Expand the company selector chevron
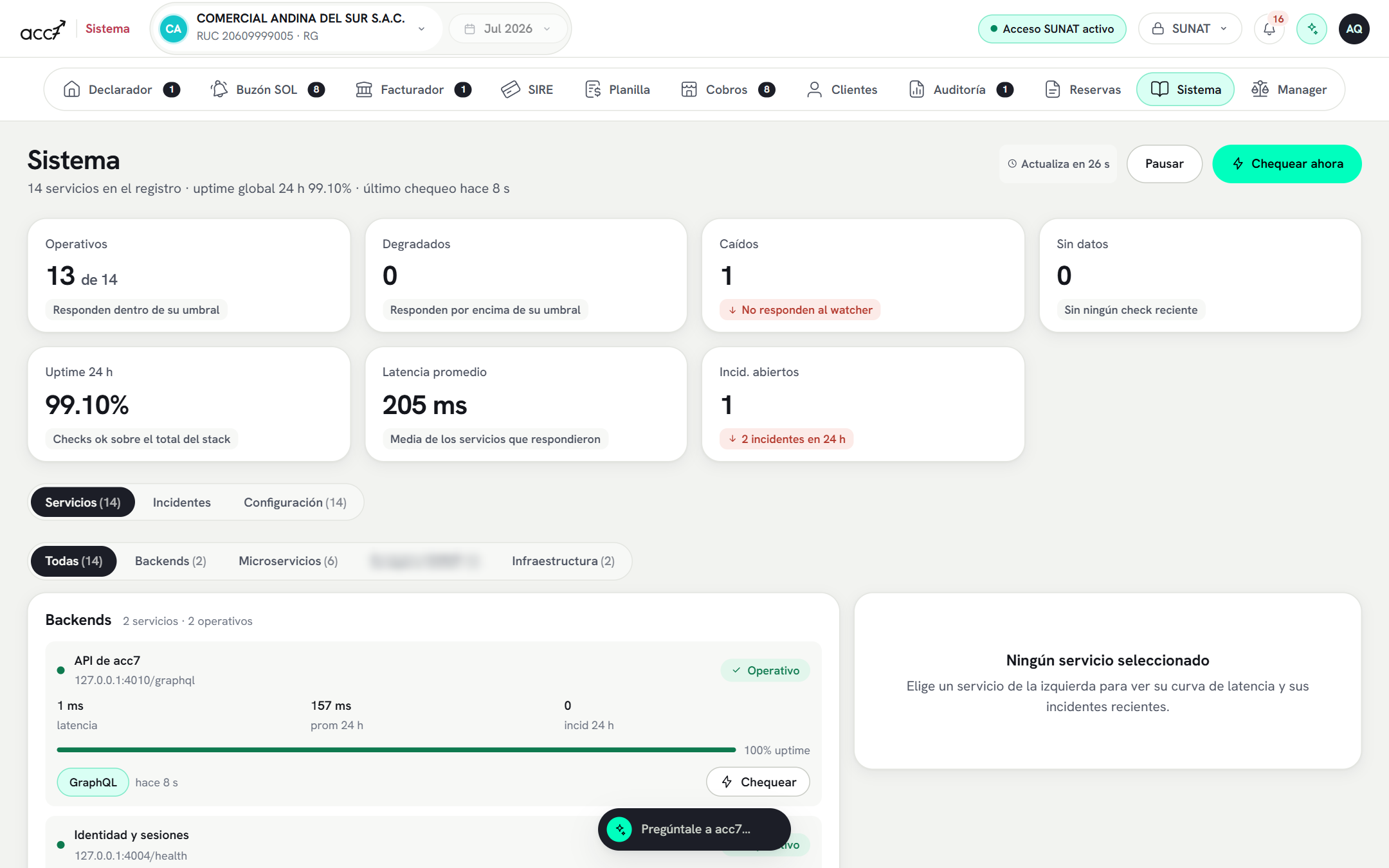 [x=421, y=29]
